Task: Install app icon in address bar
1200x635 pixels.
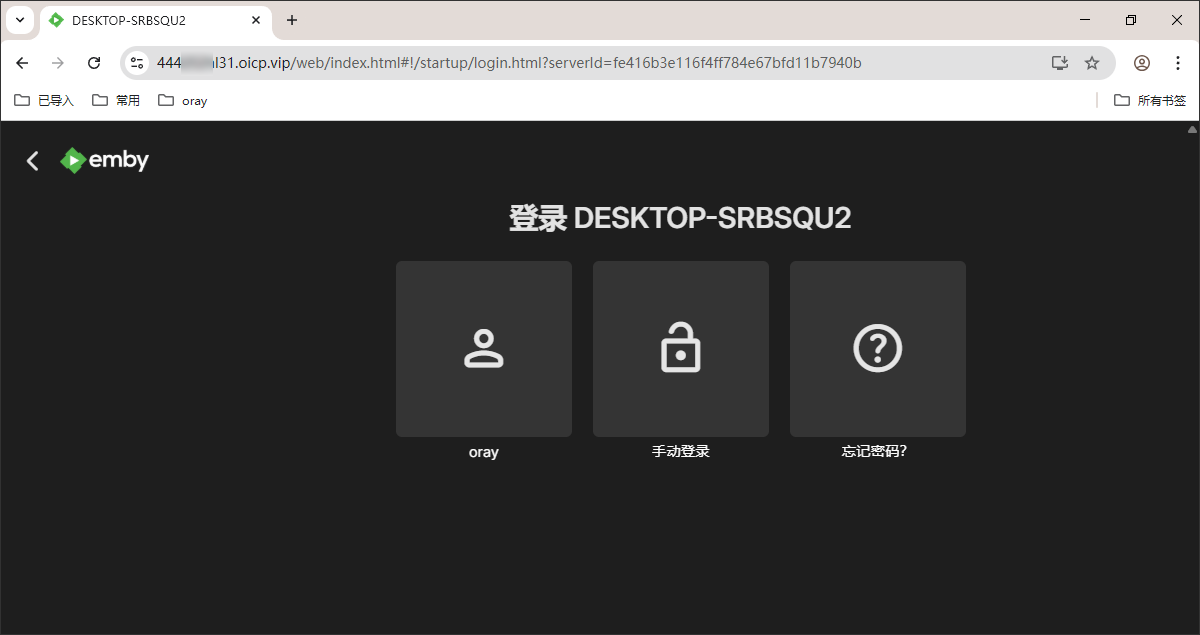Action: tap(1060, 63)
